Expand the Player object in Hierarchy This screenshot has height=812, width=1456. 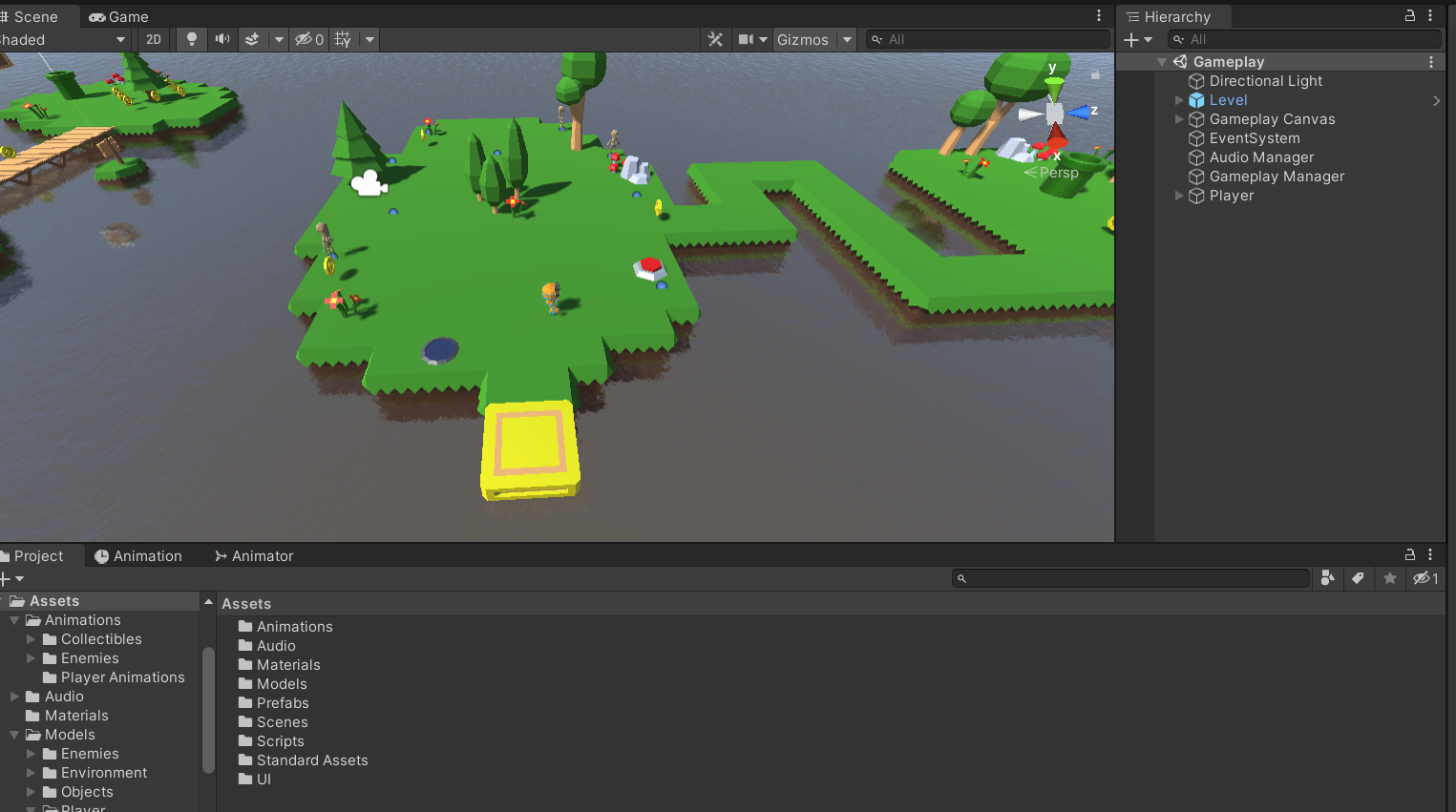click(x=1179, y=196)
